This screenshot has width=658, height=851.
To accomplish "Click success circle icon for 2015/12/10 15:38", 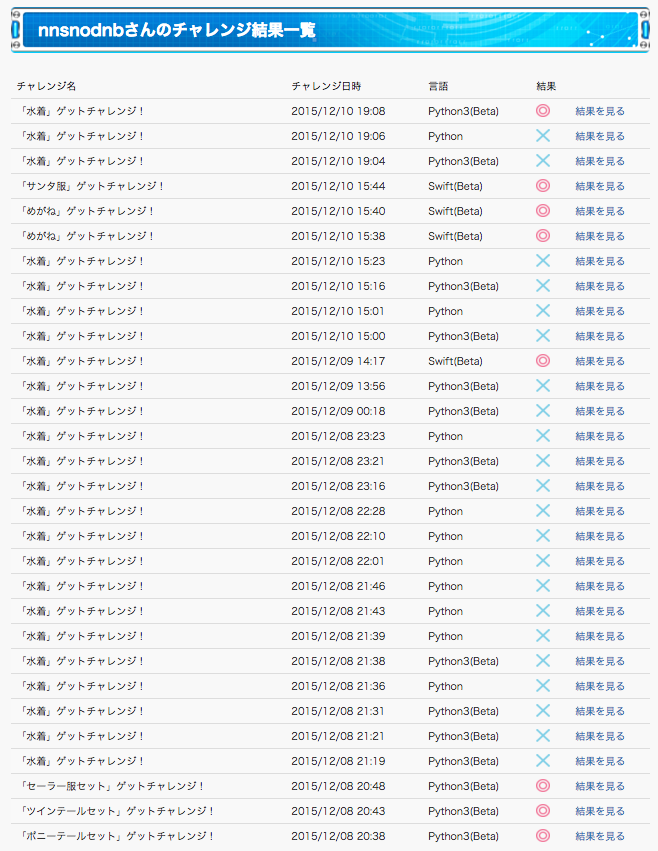I will (x=543, y=236).
